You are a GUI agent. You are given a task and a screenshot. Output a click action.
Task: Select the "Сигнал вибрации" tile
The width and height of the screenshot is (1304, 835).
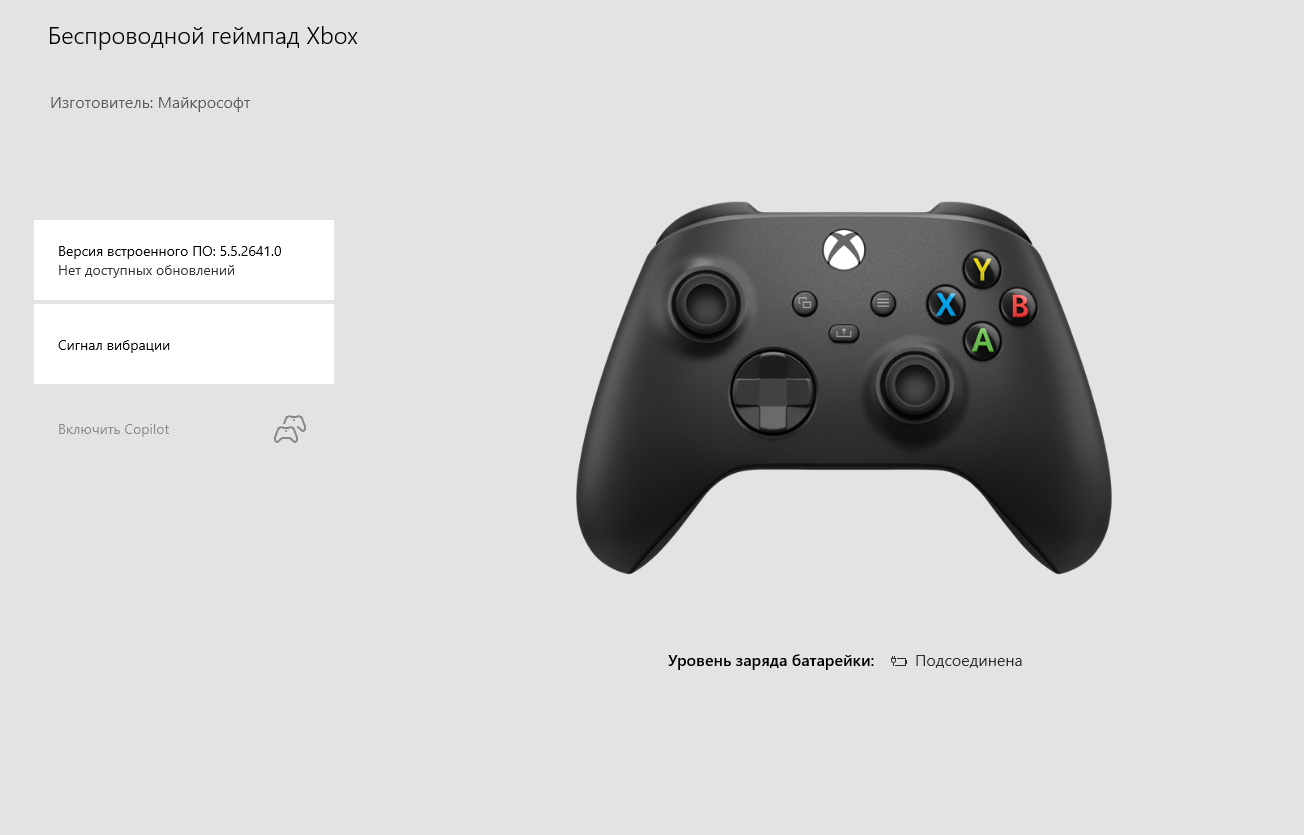(184, 344)
